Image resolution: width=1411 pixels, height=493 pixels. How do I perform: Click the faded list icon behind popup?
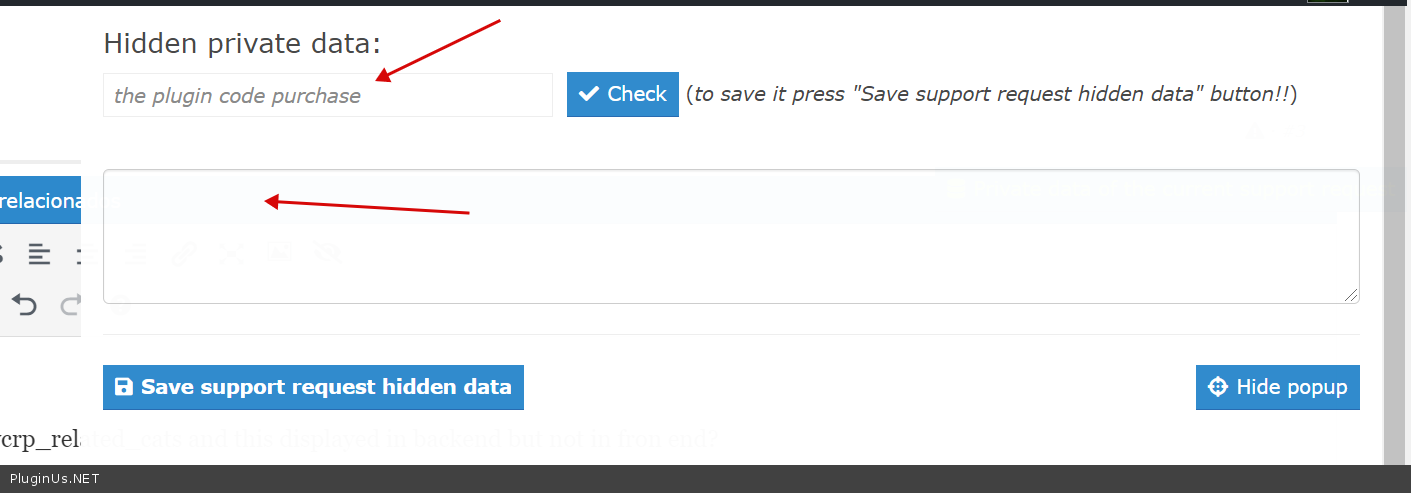(136, 254)
